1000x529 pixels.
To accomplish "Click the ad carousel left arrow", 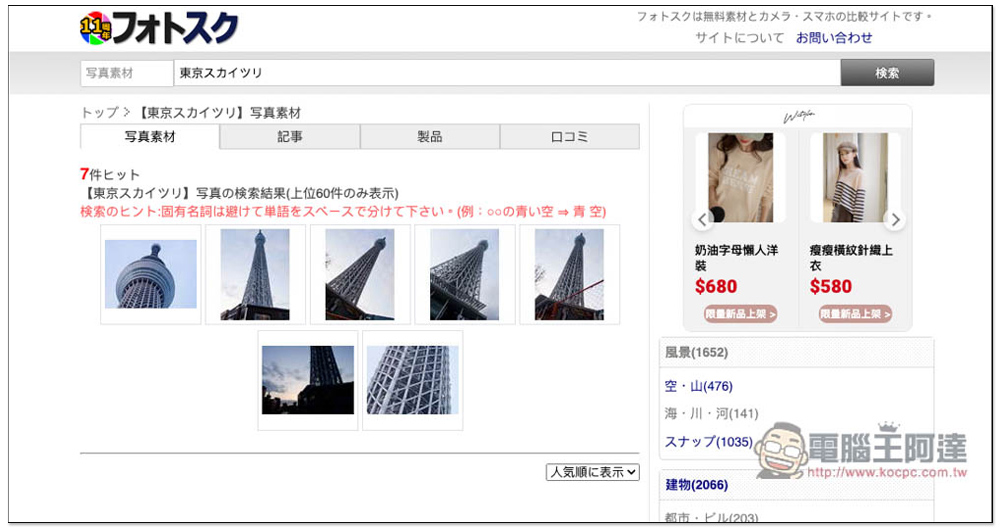I will pos(702,220).
